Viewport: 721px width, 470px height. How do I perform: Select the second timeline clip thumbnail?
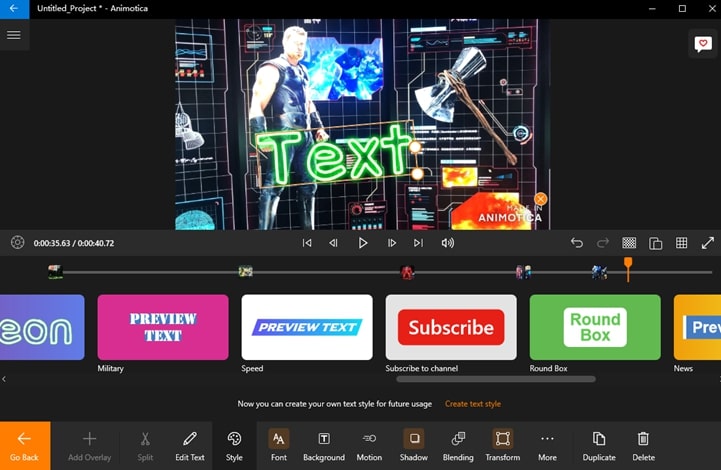tap(246, 272)
